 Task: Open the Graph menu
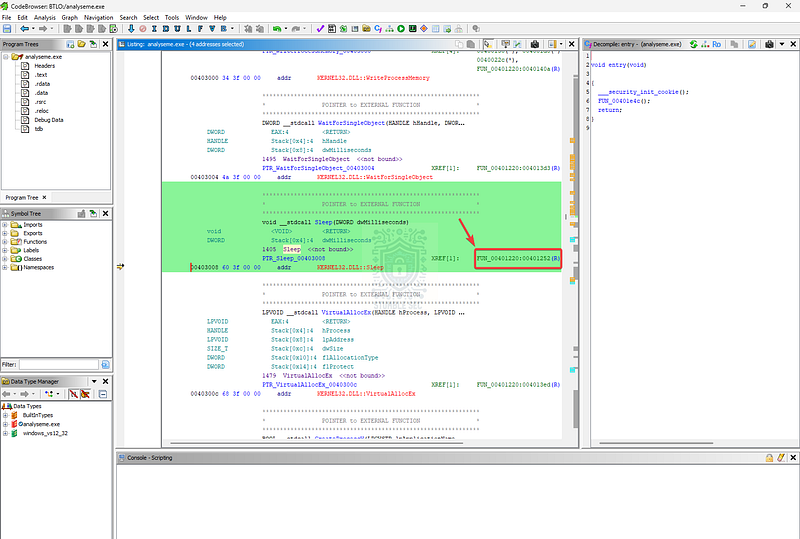pos(69,17)
